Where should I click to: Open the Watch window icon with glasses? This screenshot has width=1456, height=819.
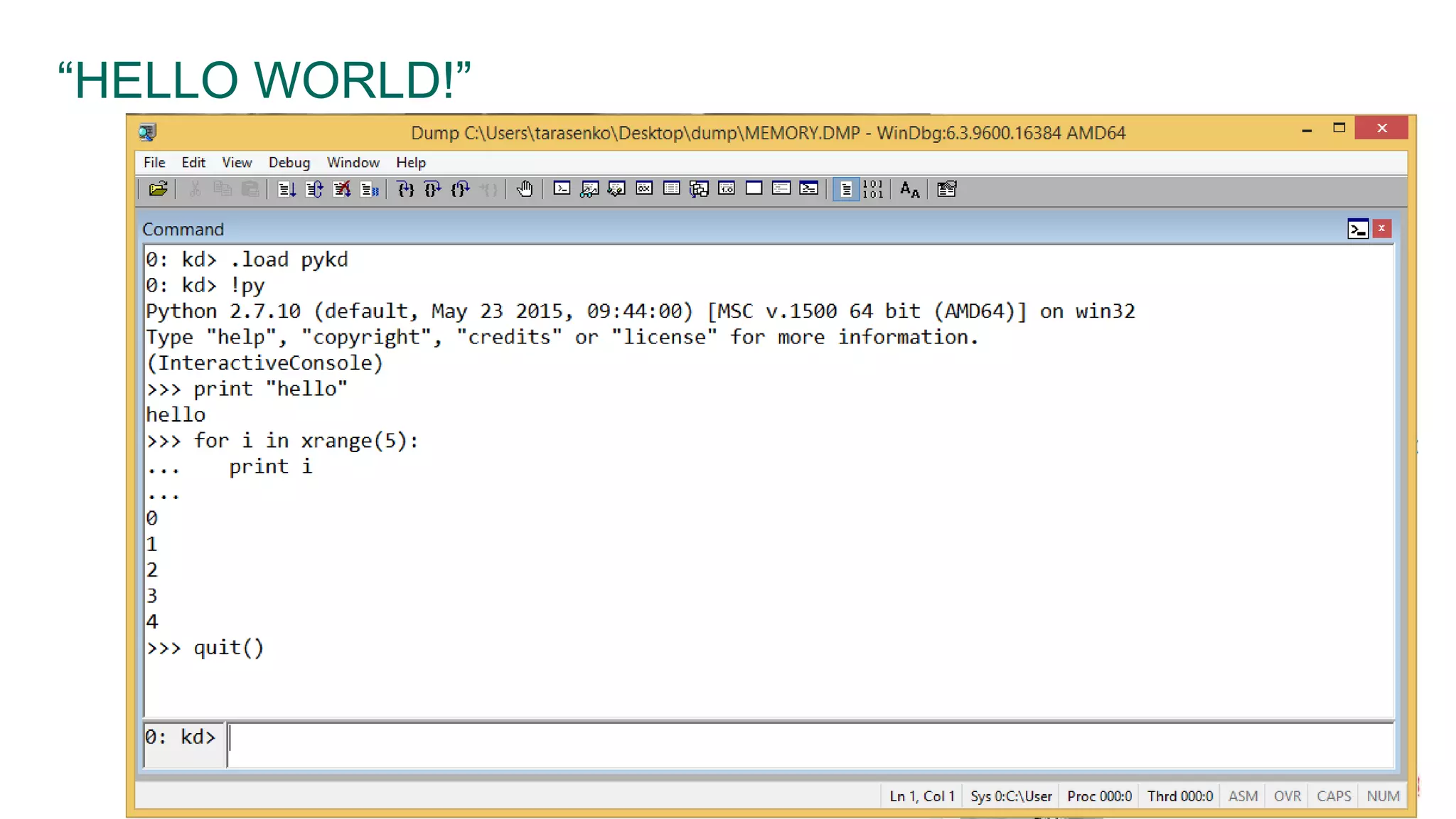589,189
